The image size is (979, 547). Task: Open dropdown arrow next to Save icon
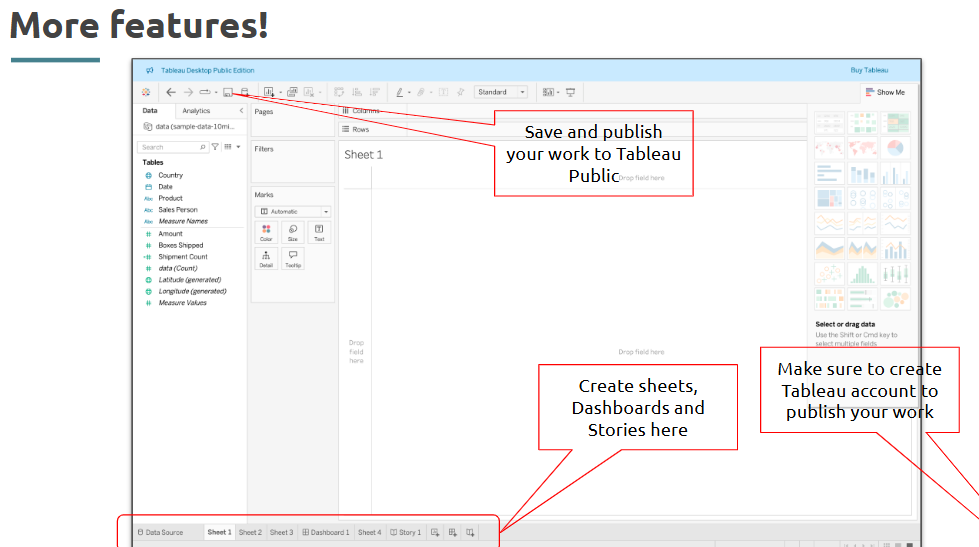(216, 92)
